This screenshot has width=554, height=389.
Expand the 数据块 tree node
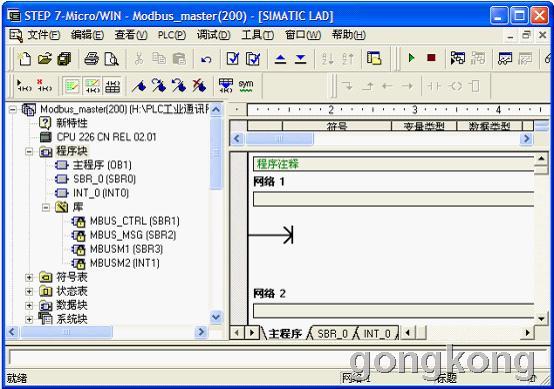coord(29,306)
